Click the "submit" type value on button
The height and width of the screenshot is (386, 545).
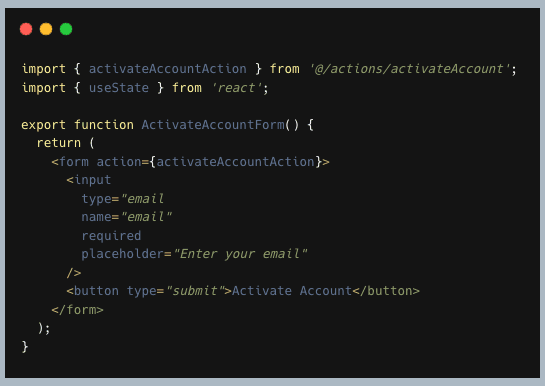tap(195, 291)
